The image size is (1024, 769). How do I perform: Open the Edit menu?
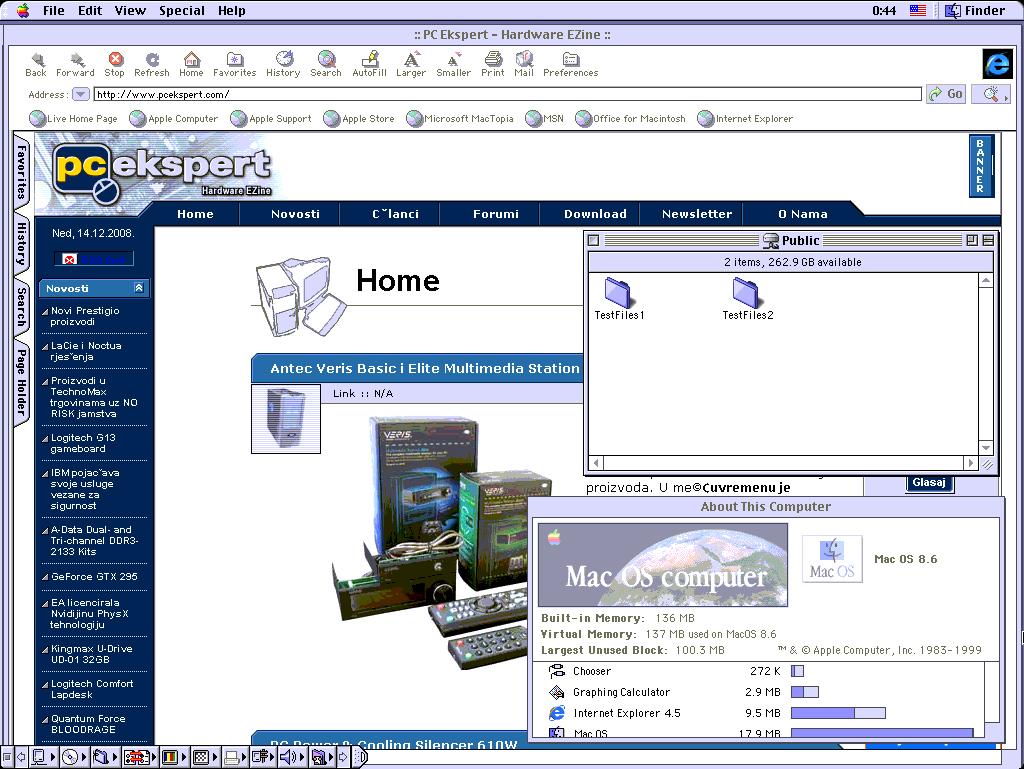click(90, 10)
